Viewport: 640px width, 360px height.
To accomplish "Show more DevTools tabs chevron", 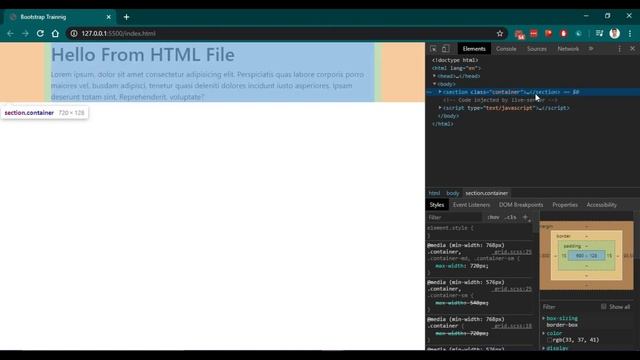I will (x=591, y=49).
